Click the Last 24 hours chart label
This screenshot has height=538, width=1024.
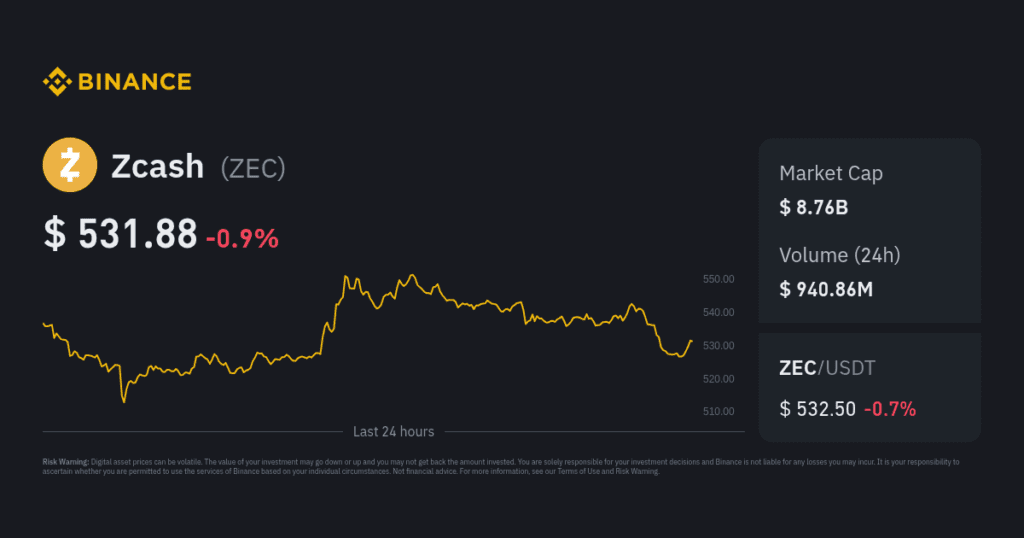(x=393, y=432)
